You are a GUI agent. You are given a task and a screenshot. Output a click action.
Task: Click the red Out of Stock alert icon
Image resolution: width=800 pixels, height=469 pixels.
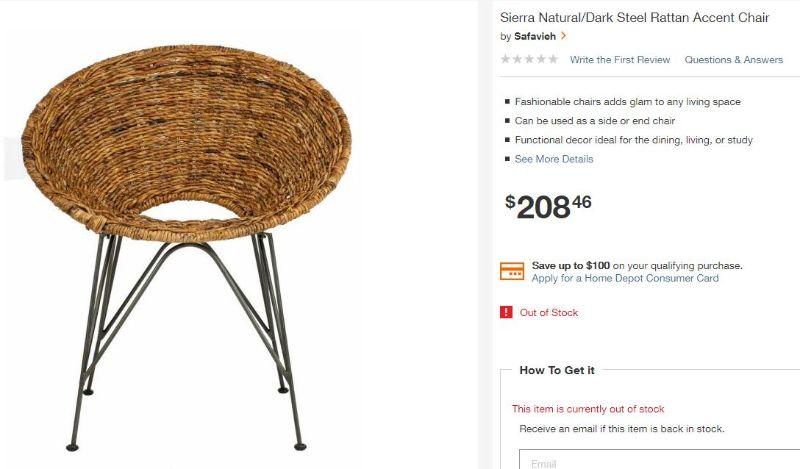tap(506, 312)
